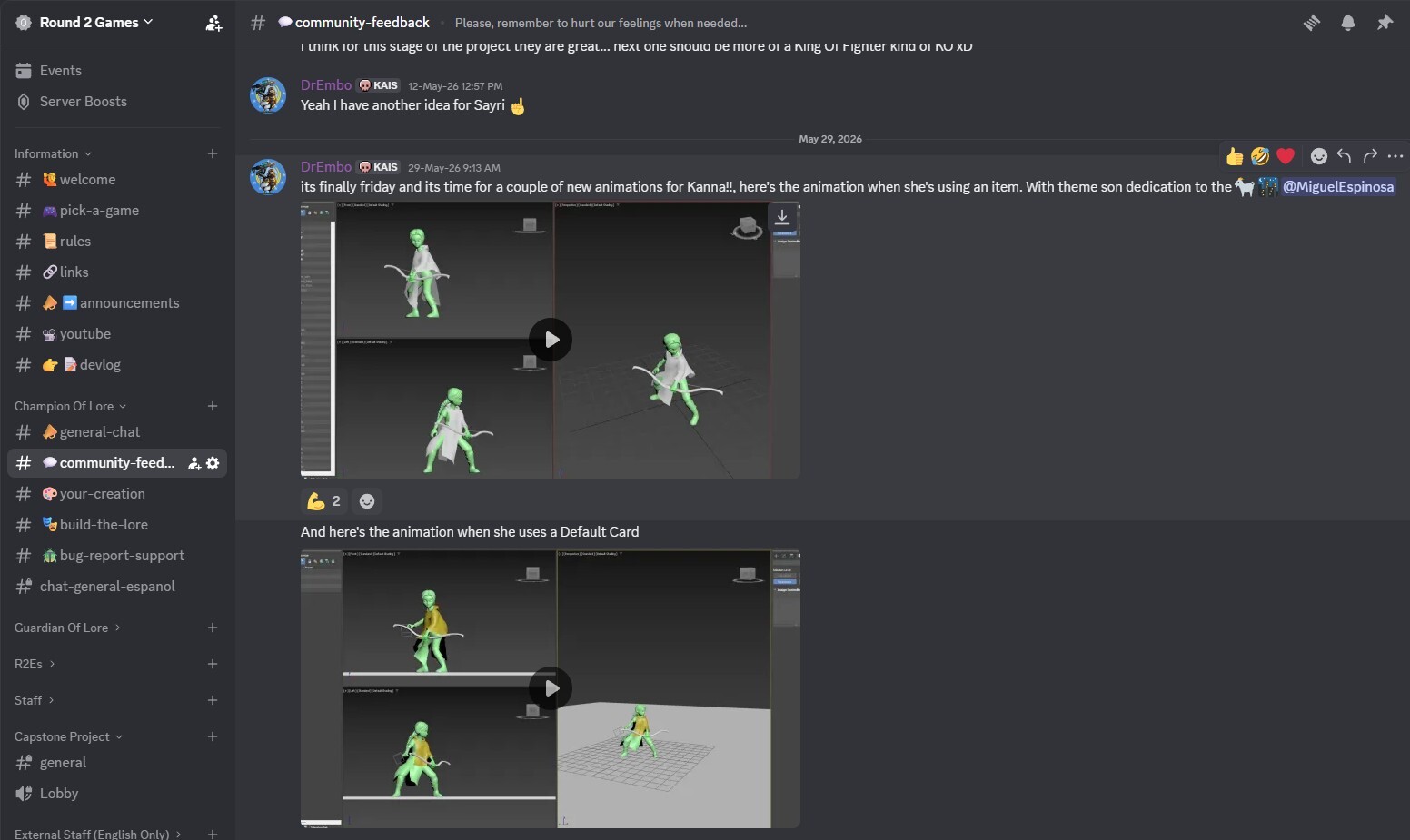This screenshot has height=840, width=1410.
Task: Collapse the Champion Of Lore category
Action: pyautogui.click(x=70, y=406)
